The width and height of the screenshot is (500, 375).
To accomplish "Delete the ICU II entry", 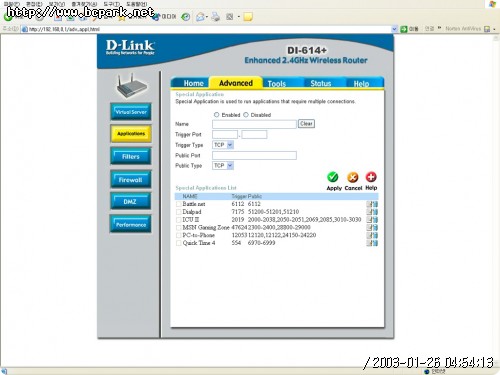I will tap(375, 220).
